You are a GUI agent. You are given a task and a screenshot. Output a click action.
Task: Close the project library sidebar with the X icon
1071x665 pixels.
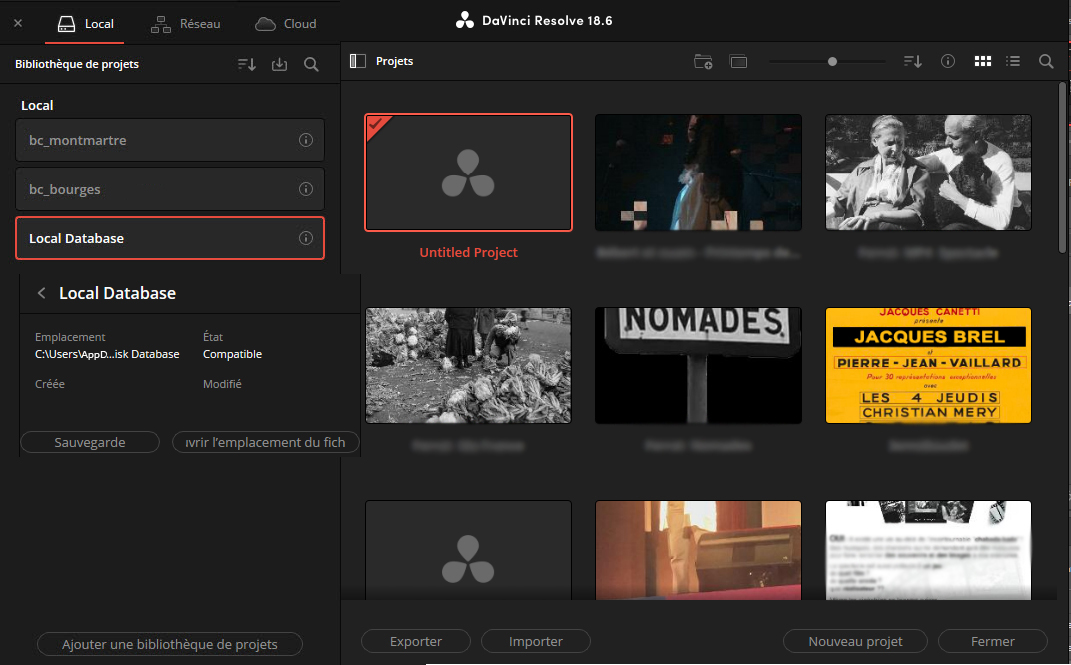point(18,23)
